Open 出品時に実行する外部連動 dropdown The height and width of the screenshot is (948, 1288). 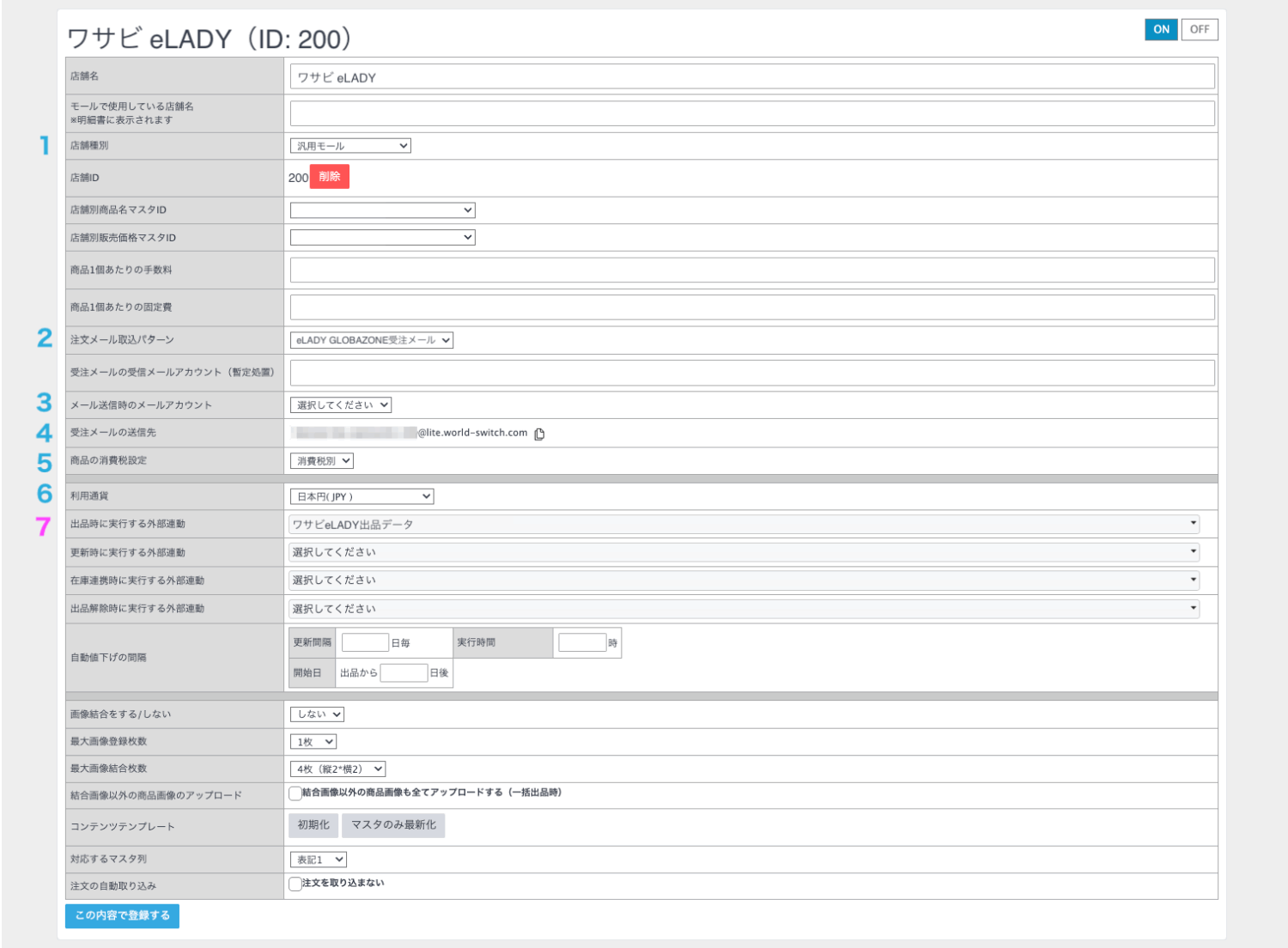[744, 524]
